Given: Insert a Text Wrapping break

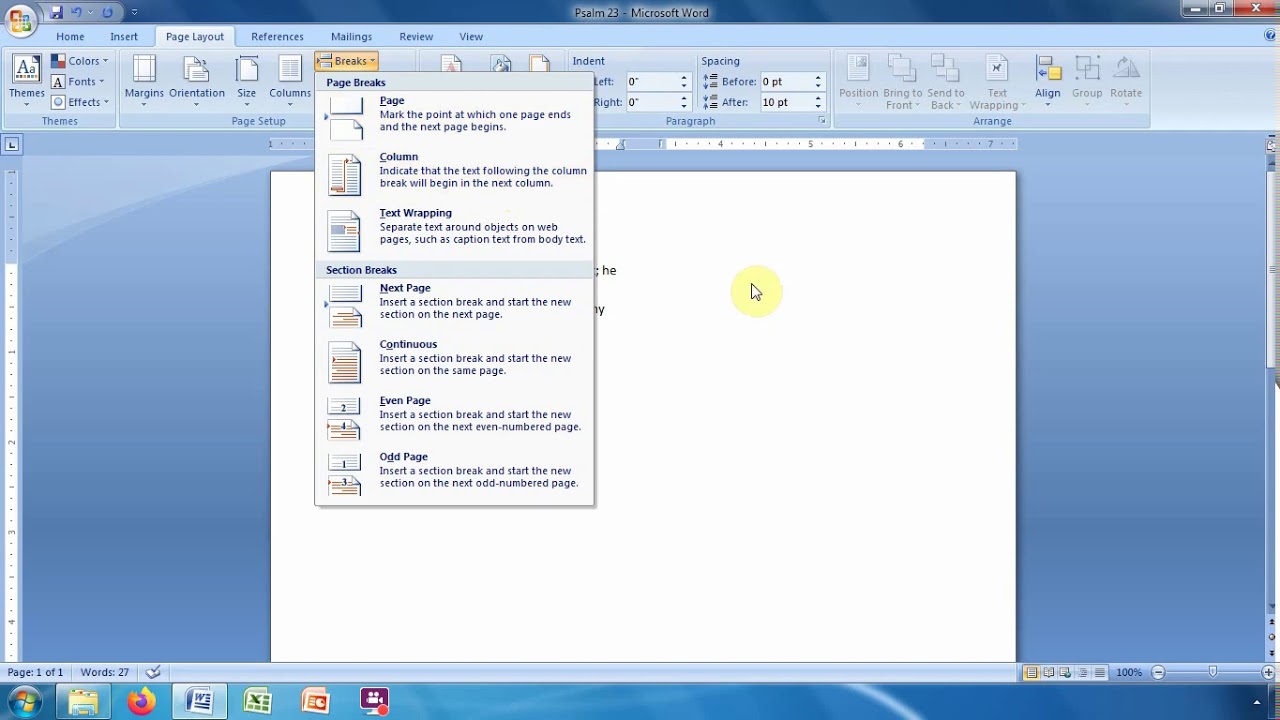Looking at the screenshot, I should click(x=455, y=229).
